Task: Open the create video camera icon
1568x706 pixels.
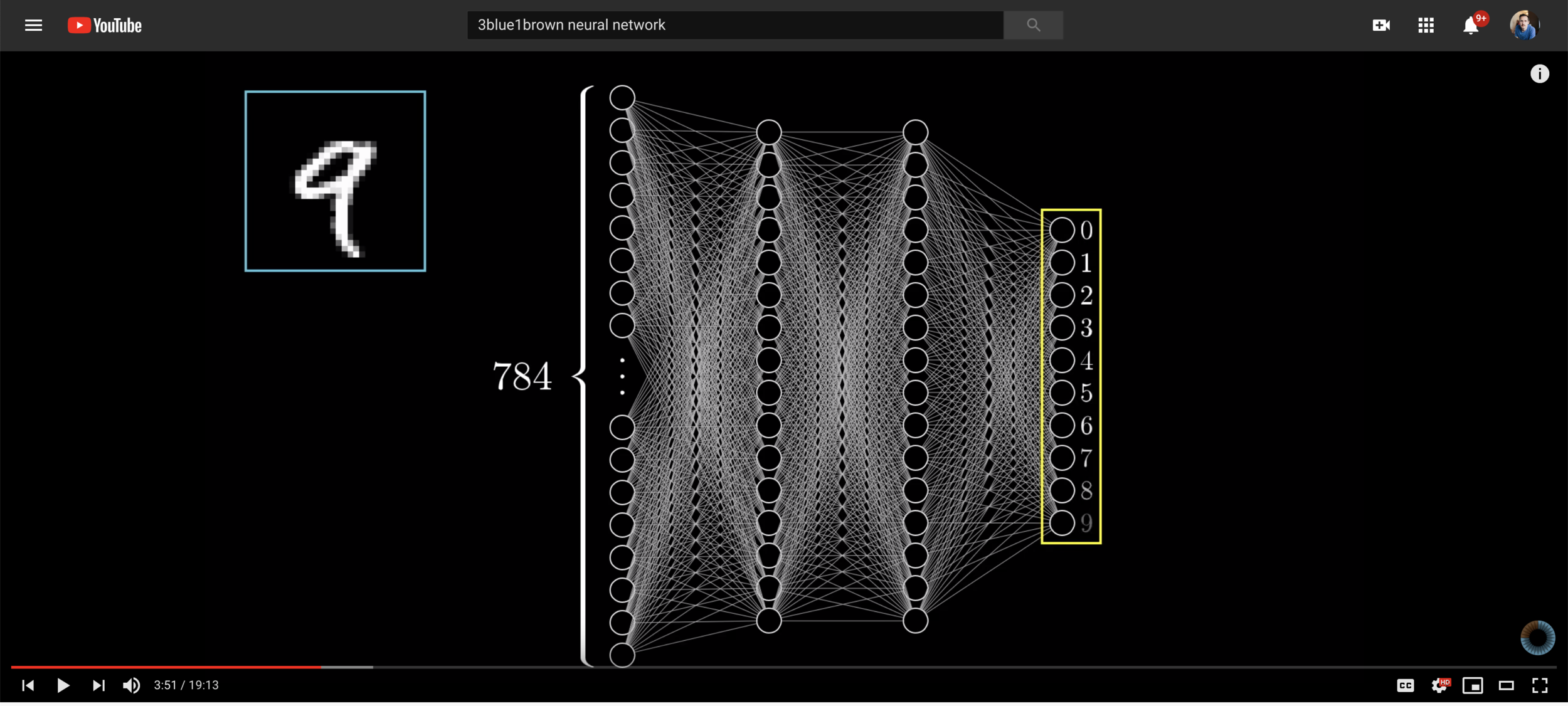Action: tap(1381, 25)
